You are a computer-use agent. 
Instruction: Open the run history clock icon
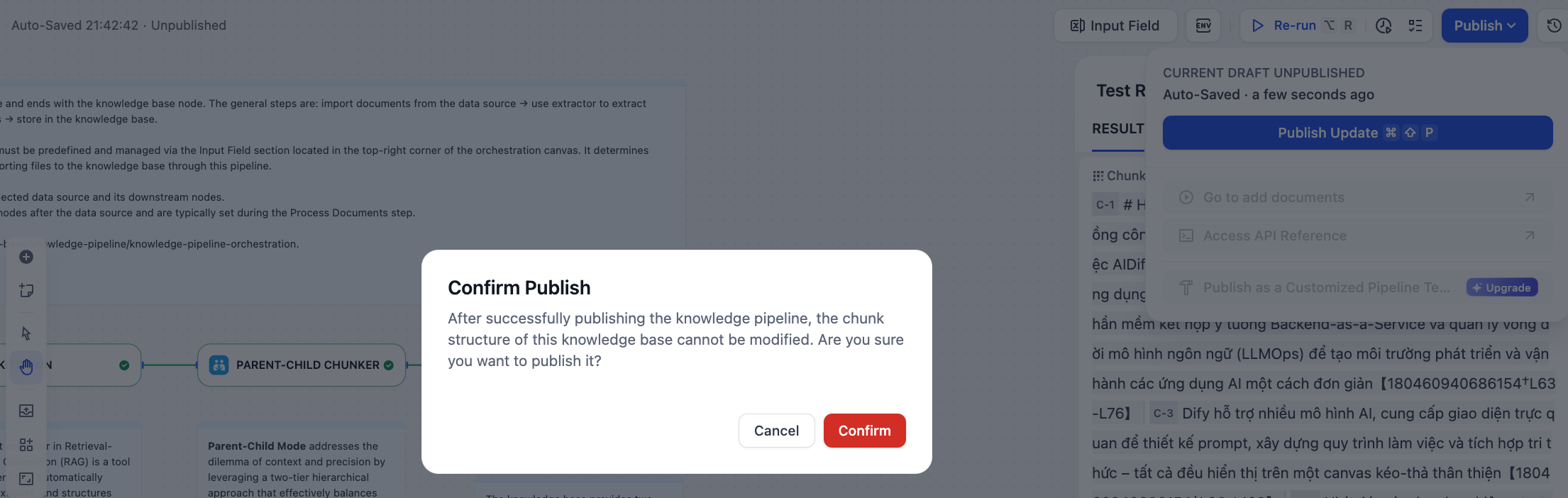(x=1384, y=26)
